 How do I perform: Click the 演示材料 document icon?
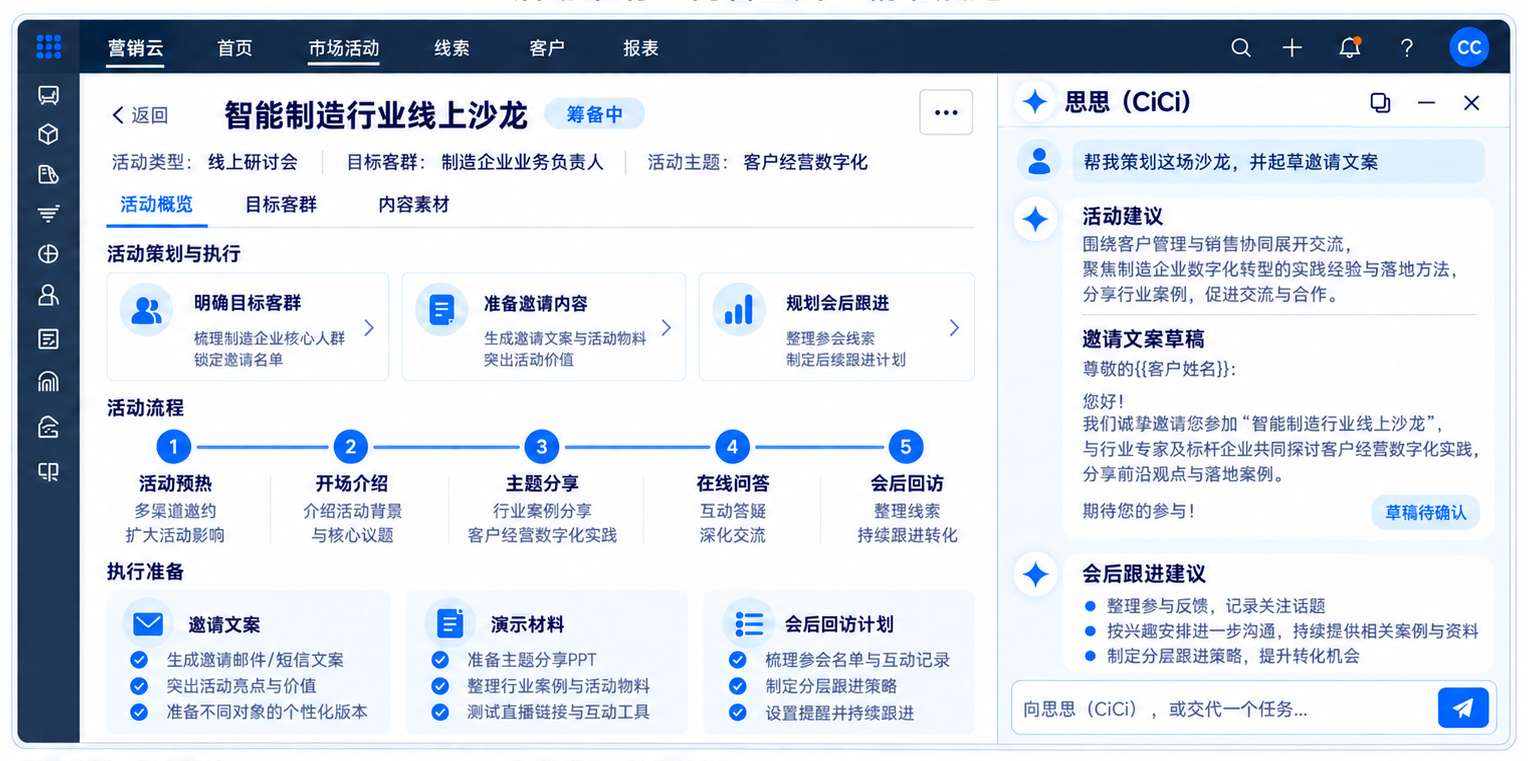coord(450,624)
